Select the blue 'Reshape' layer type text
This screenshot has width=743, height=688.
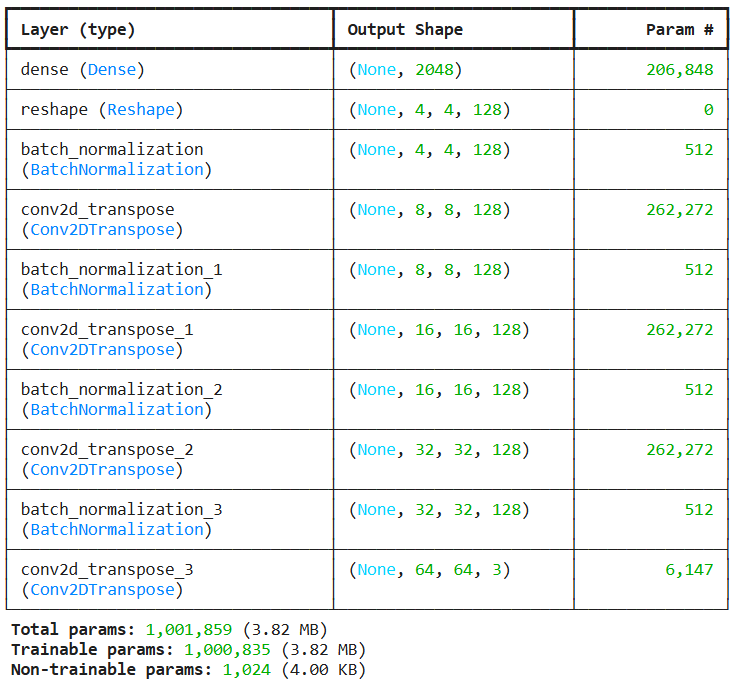click(145, 110)
